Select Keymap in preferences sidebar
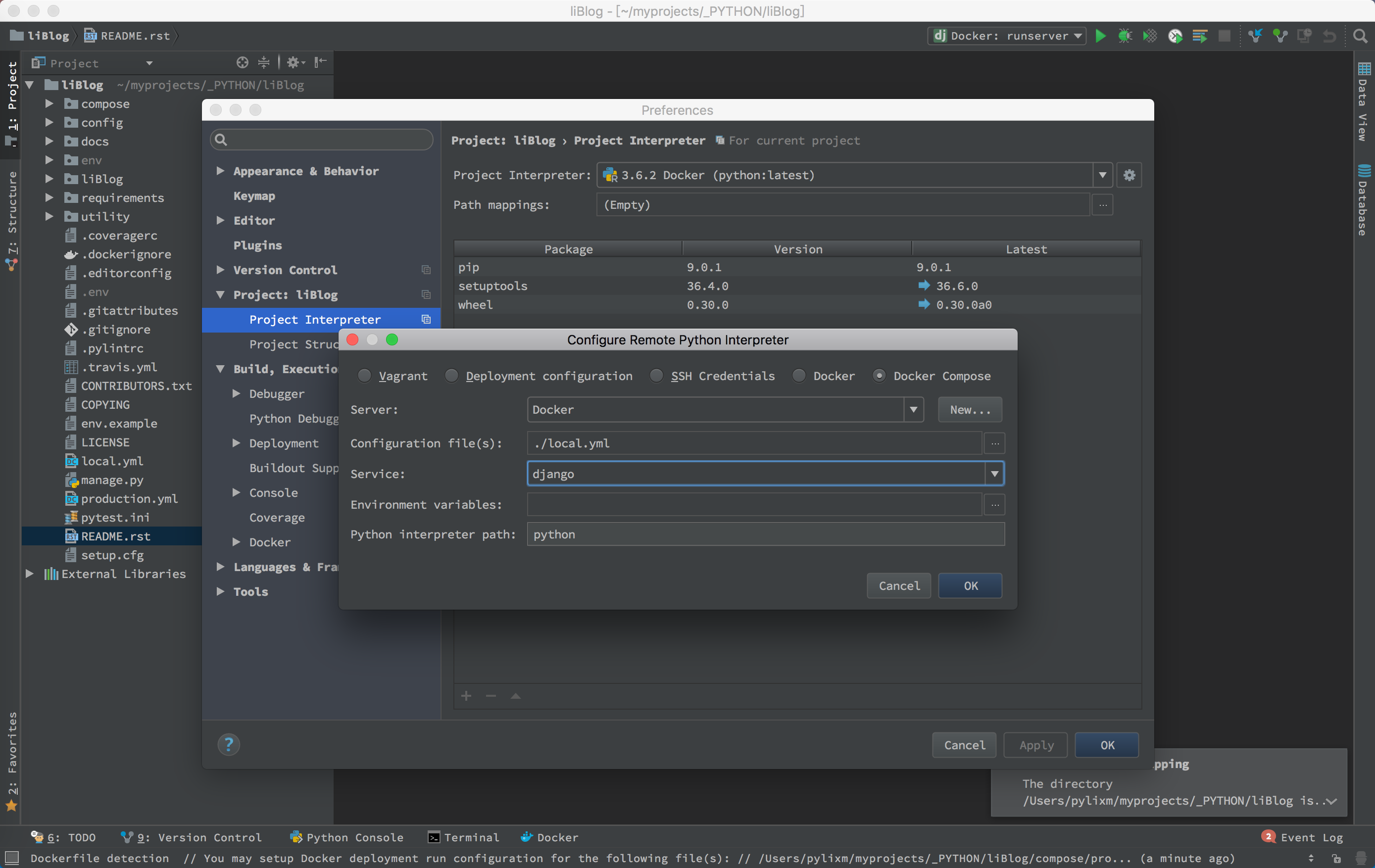Viewport: 1375px width, 868px height. click(254, 196)
